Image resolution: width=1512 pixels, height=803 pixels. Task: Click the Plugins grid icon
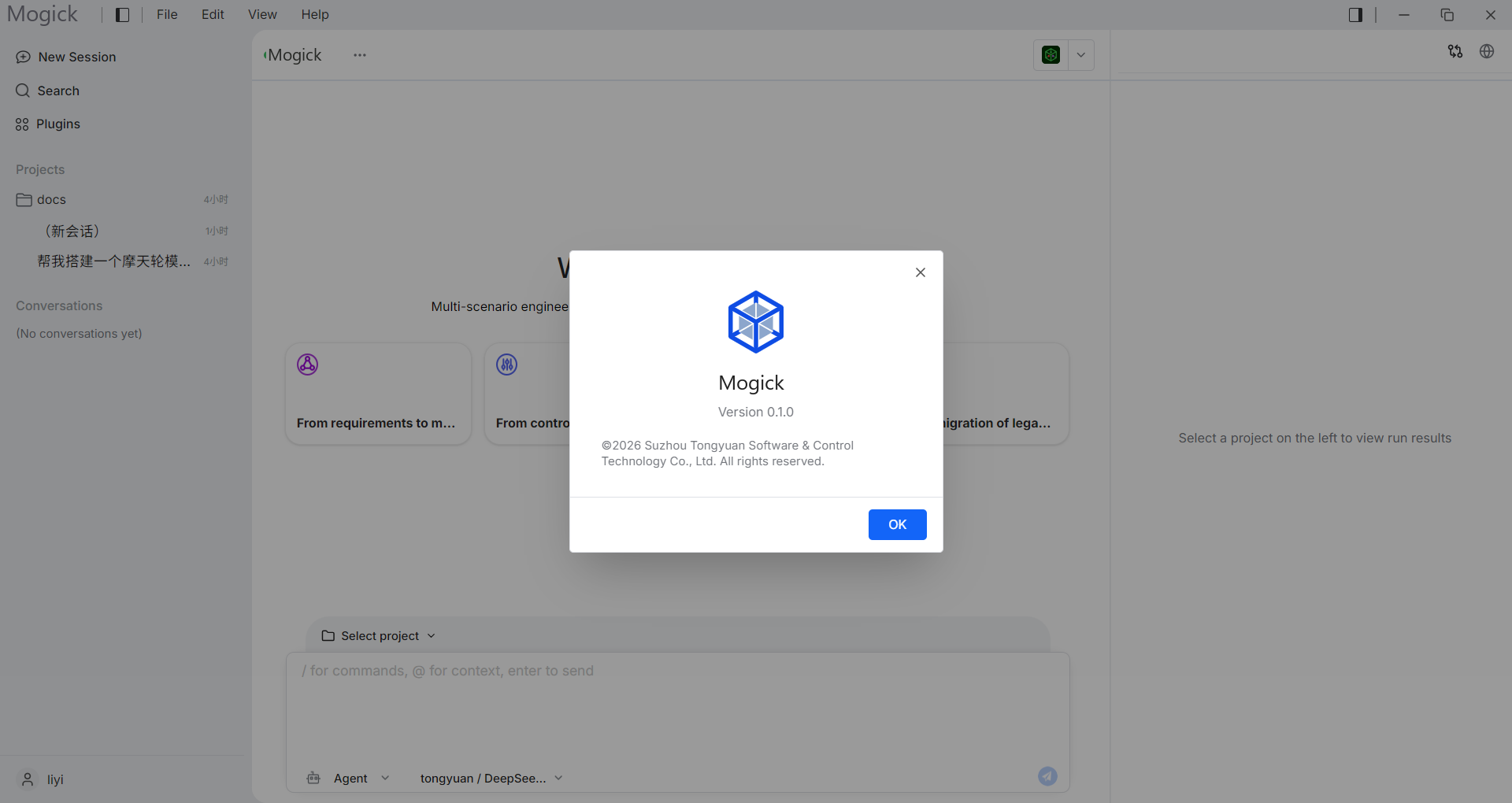[x=22, y=124]
